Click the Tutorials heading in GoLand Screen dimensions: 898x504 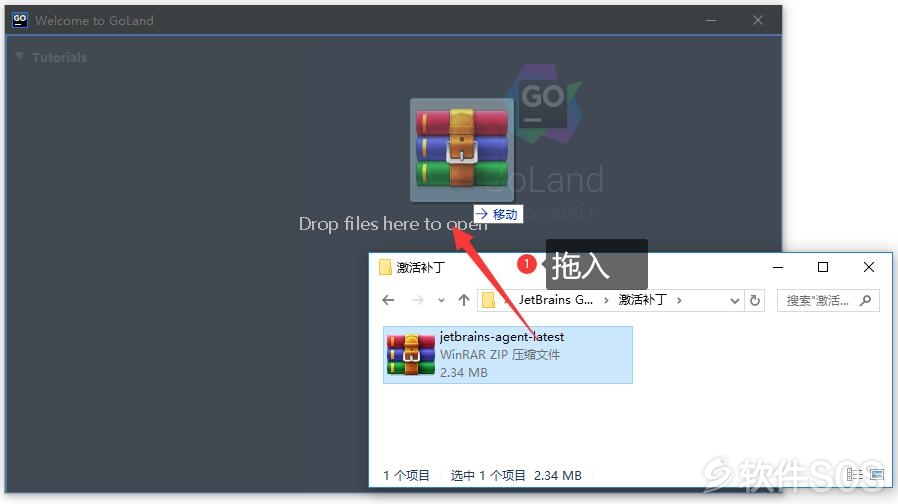(60, 57)
